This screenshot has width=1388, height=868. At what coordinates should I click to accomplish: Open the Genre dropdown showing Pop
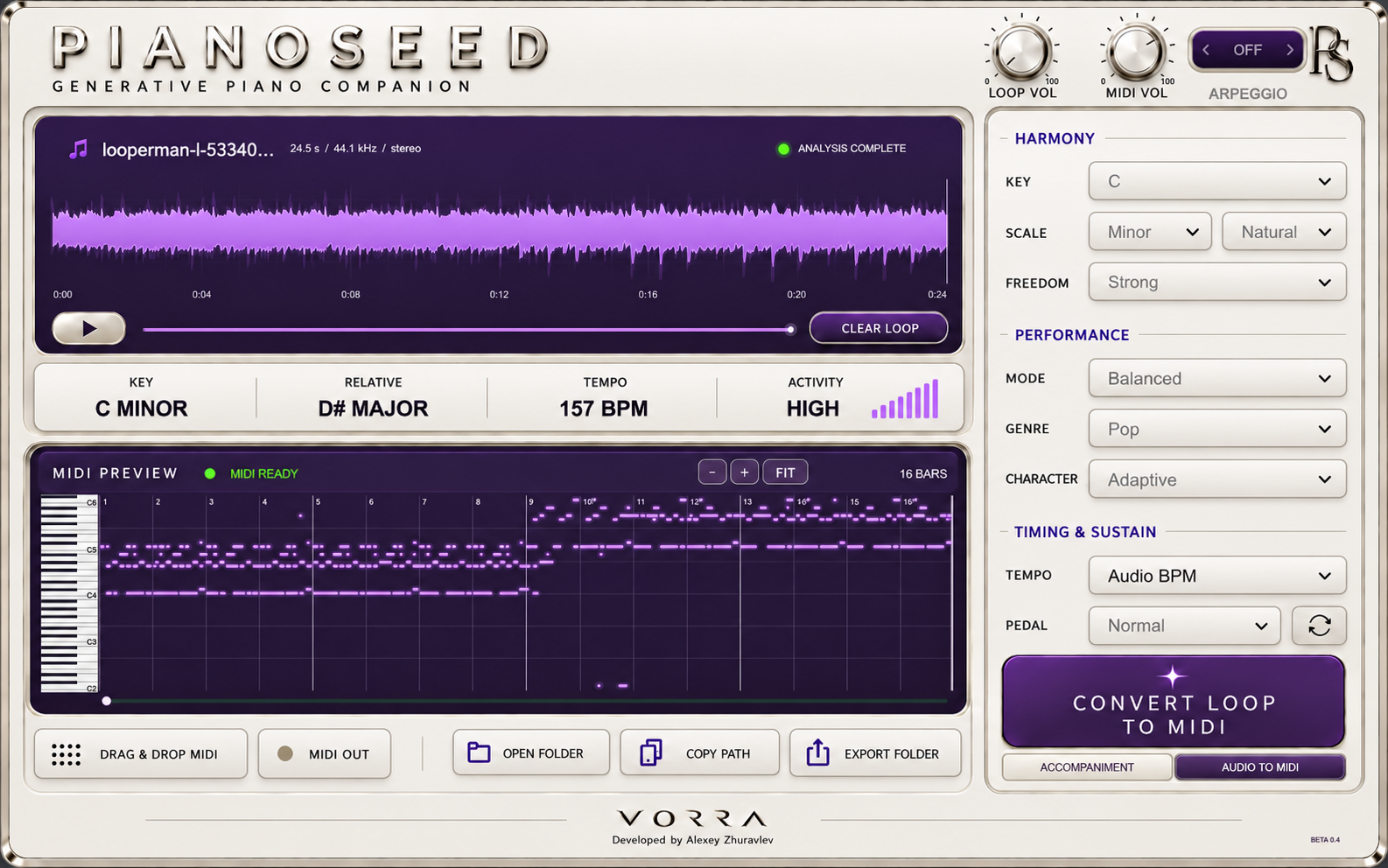[x=1217, y=429]
